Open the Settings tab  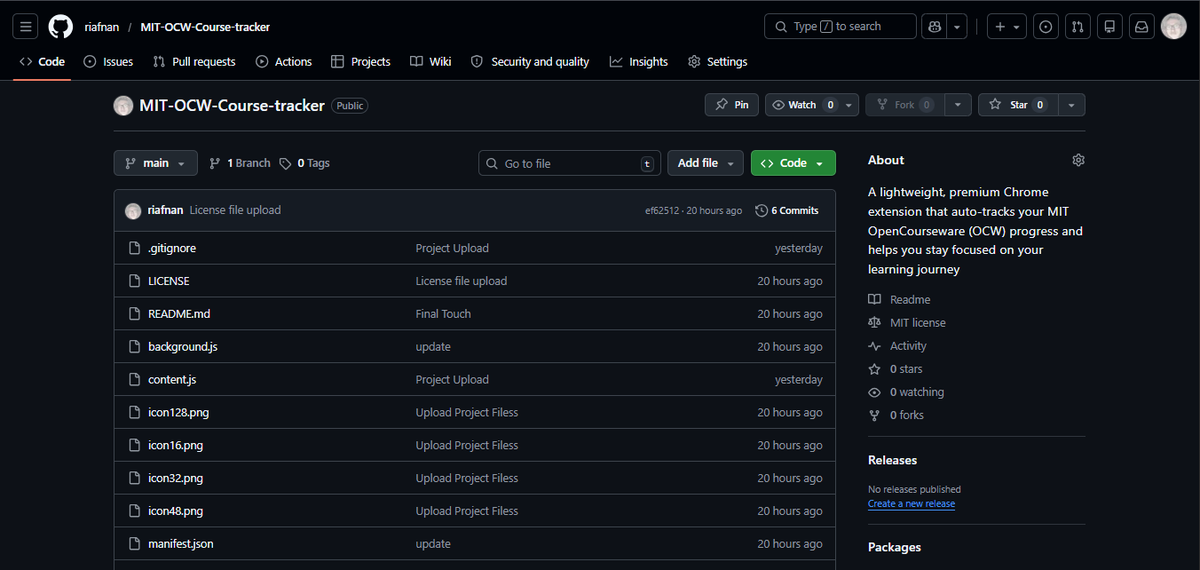point(718,62)
